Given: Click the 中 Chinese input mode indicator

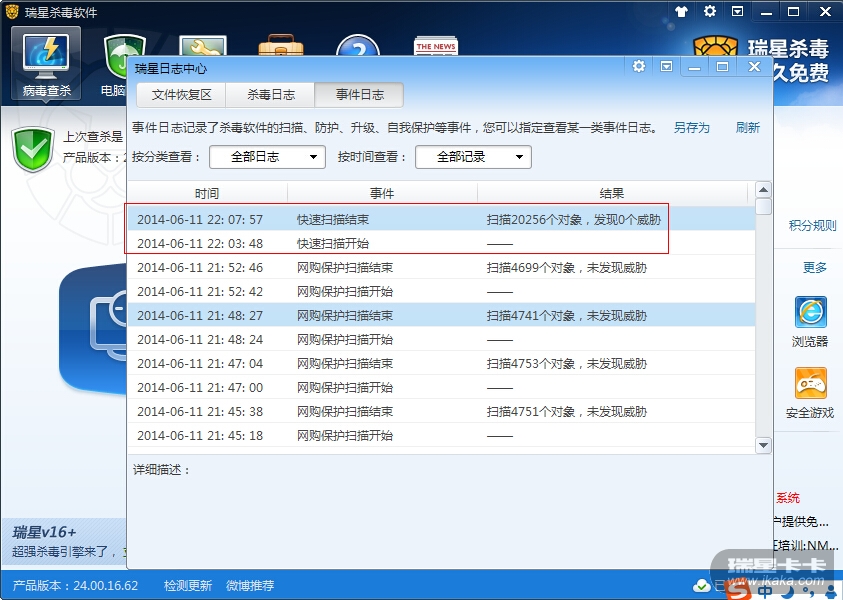Looking at the screenshot, I should click(766, 591).
